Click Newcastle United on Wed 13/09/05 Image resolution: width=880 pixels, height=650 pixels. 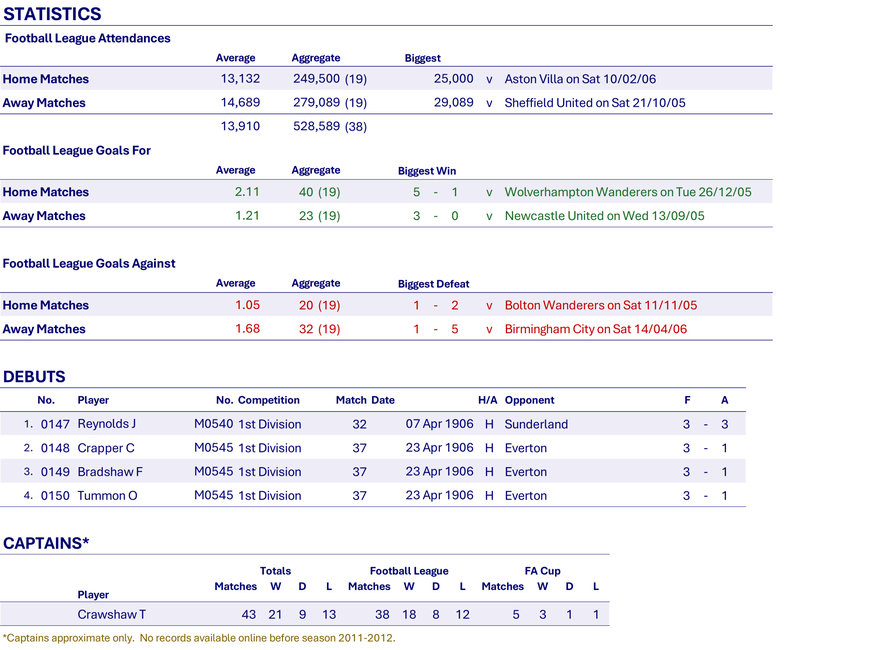point(604,216)
